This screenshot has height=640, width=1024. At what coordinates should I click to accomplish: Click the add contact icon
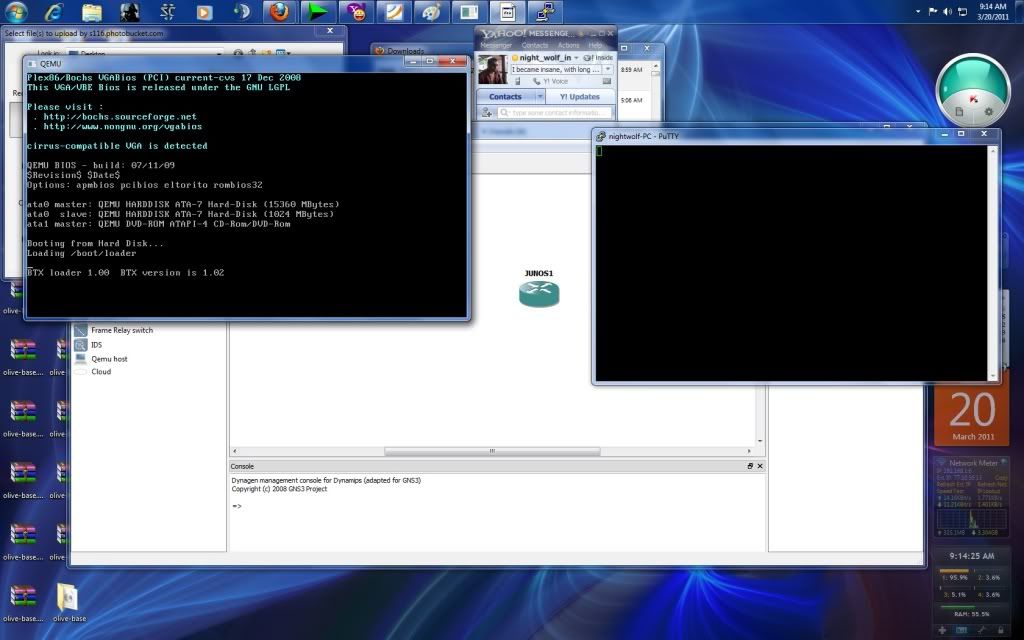487,113
